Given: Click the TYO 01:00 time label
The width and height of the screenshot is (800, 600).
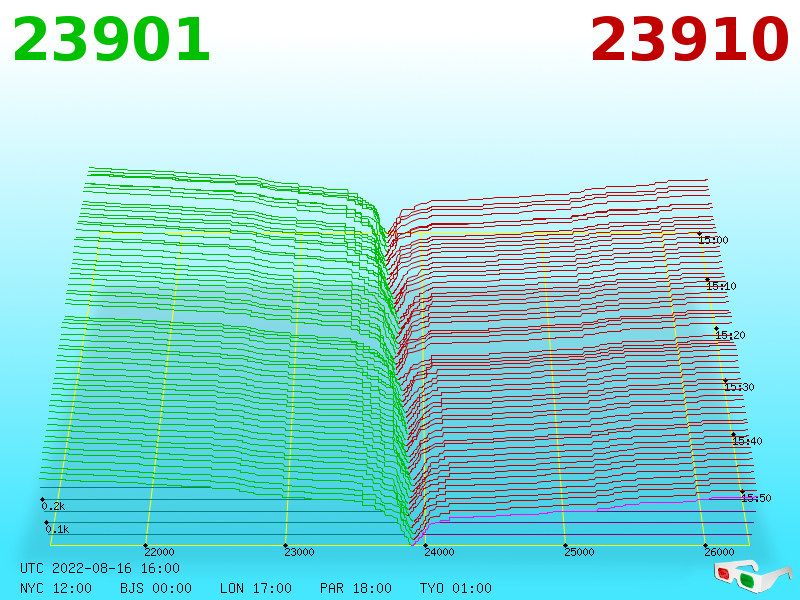Looking at the screenshot, I should [x=456, y=588].
